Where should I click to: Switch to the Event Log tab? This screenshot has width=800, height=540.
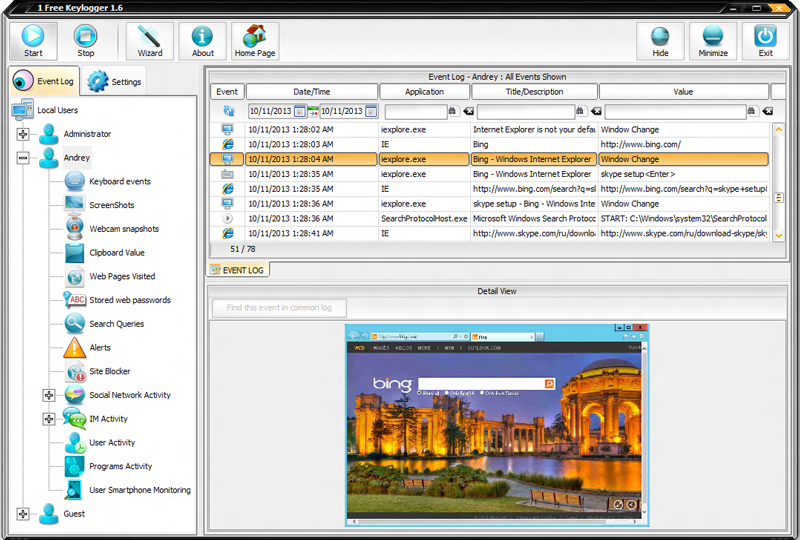pyautogui.click(x=44, y=81)
